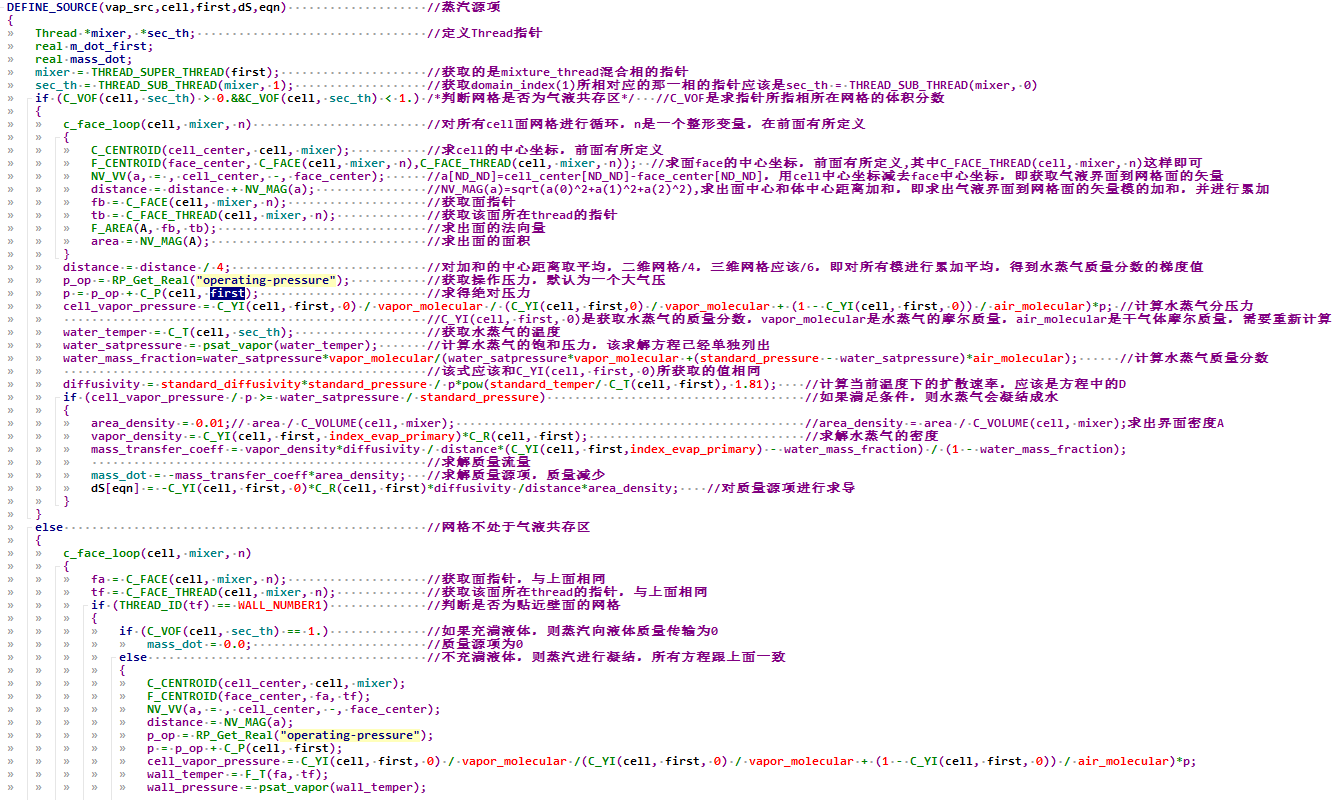
Task: Click 'tb = C_FACE_THREAD(cell, mixer, n);'
Action: coord(213,215)
